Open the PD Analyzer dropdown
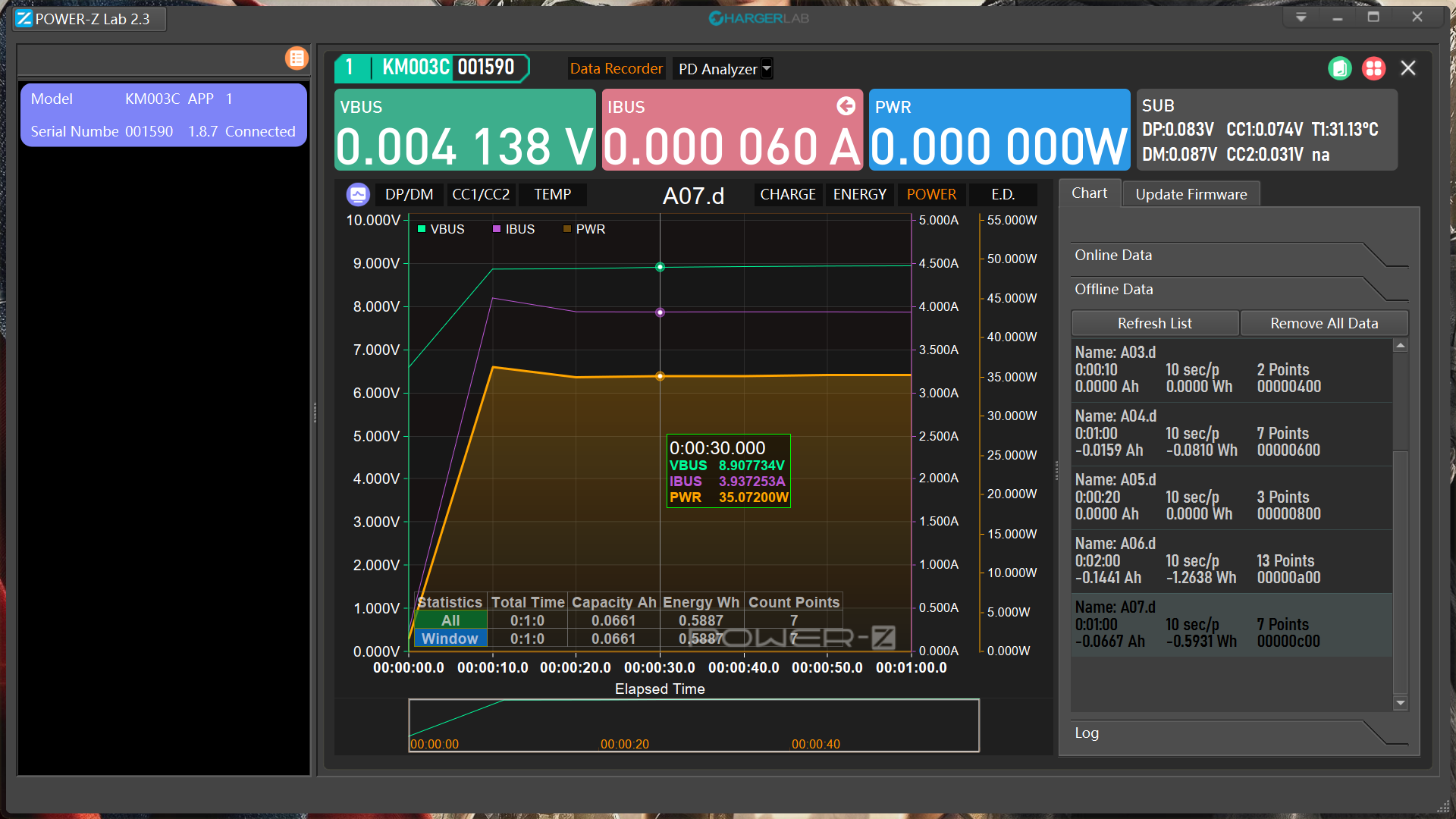This screenshot has width=1456, height=819. pos(767,69)
